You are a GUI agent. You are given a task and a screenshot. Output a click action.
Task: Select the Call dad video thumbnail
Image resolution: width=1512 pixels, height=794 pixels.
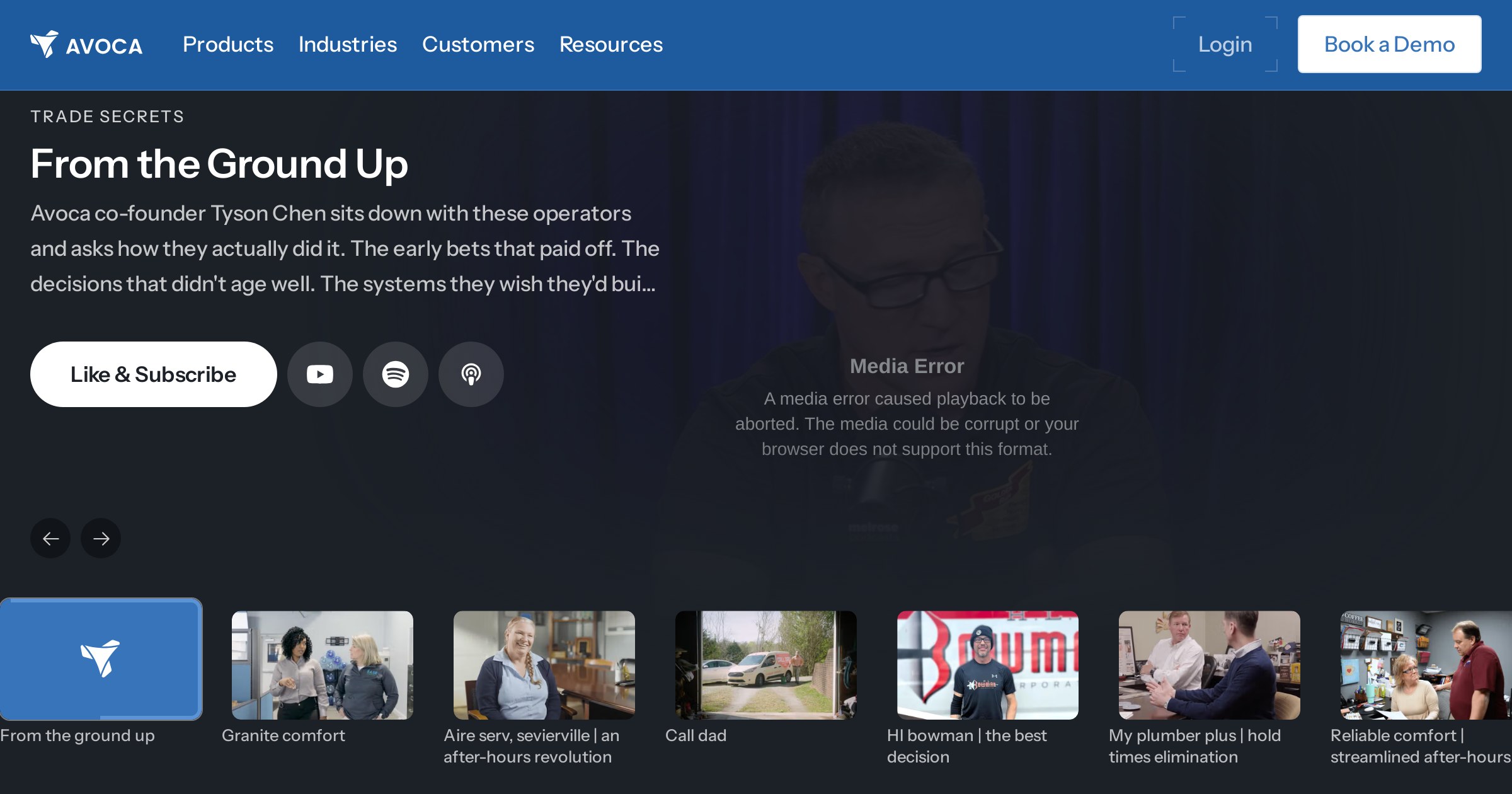coord(766,665)
